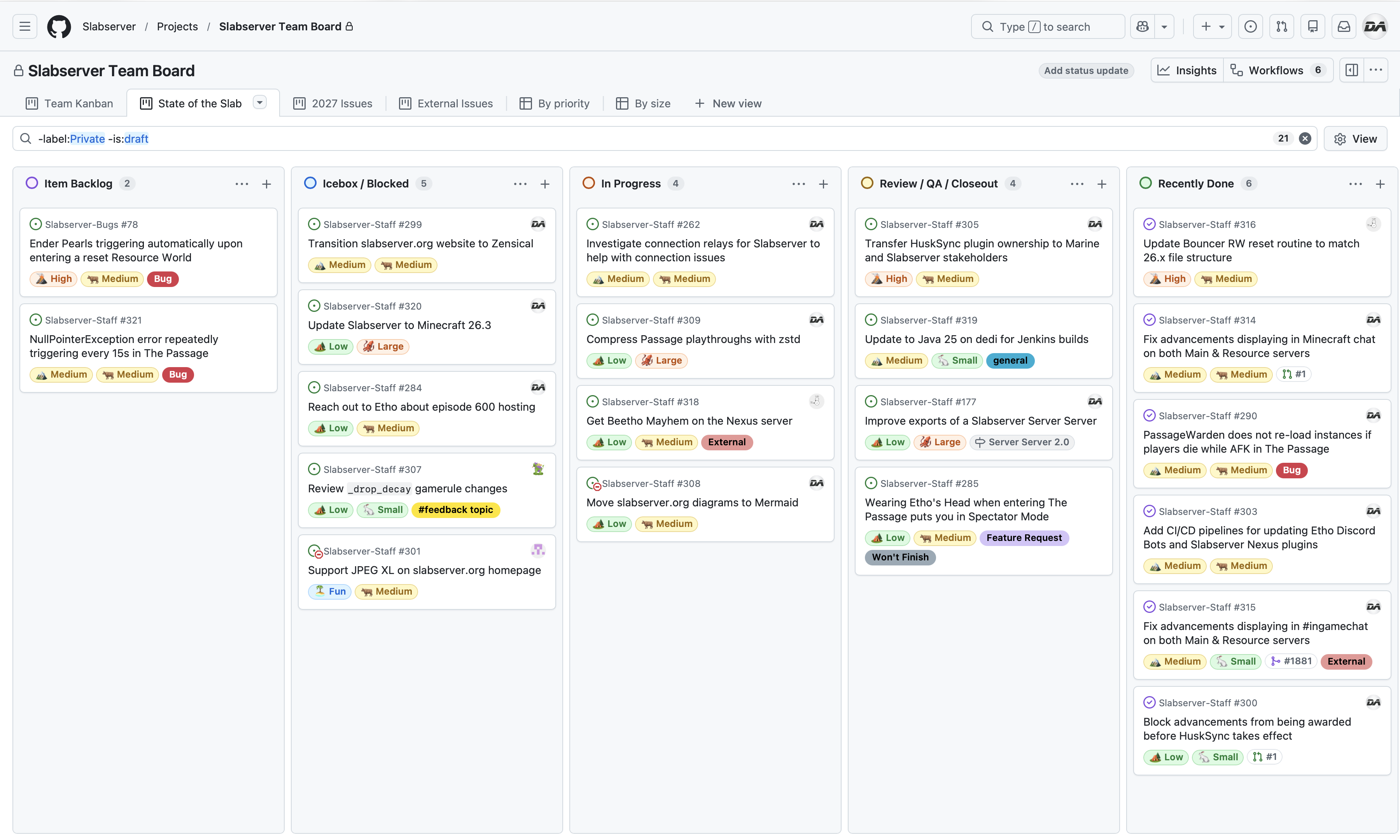Switch to External Issues tab
Viewport: 1400px width, 840px height.
point(446,103)
